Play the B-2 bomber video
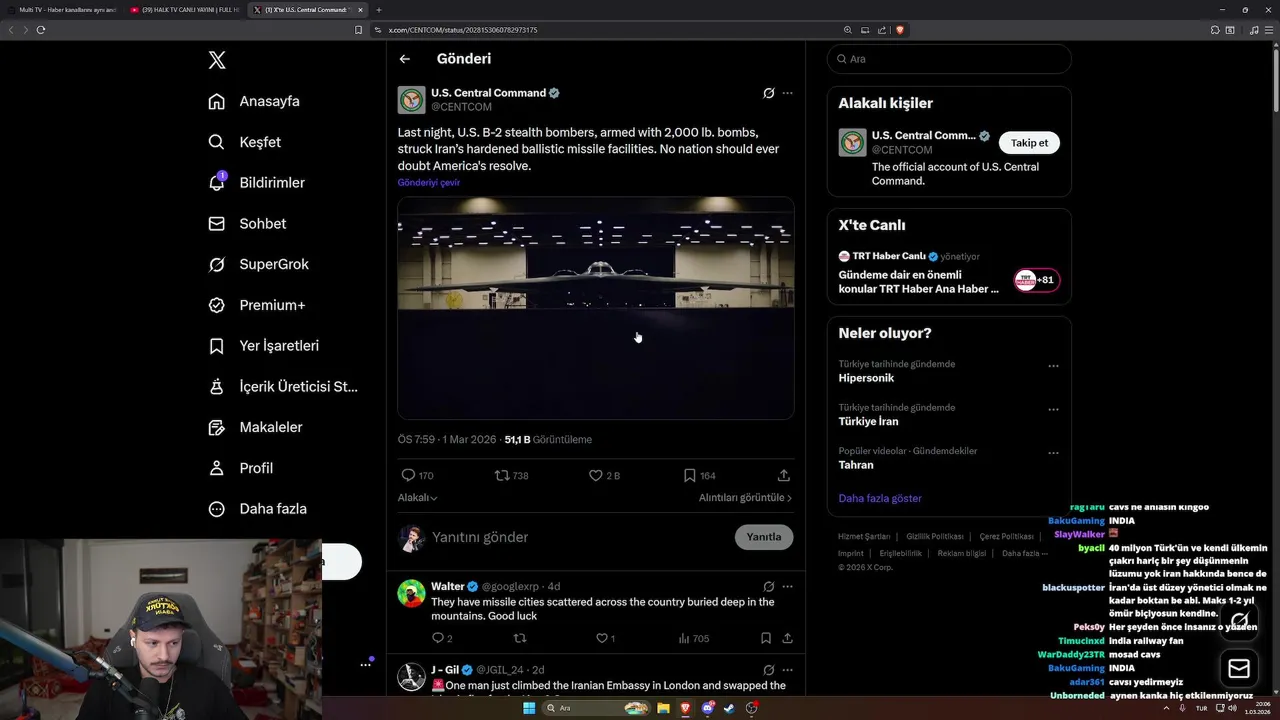 coord(596,308)
